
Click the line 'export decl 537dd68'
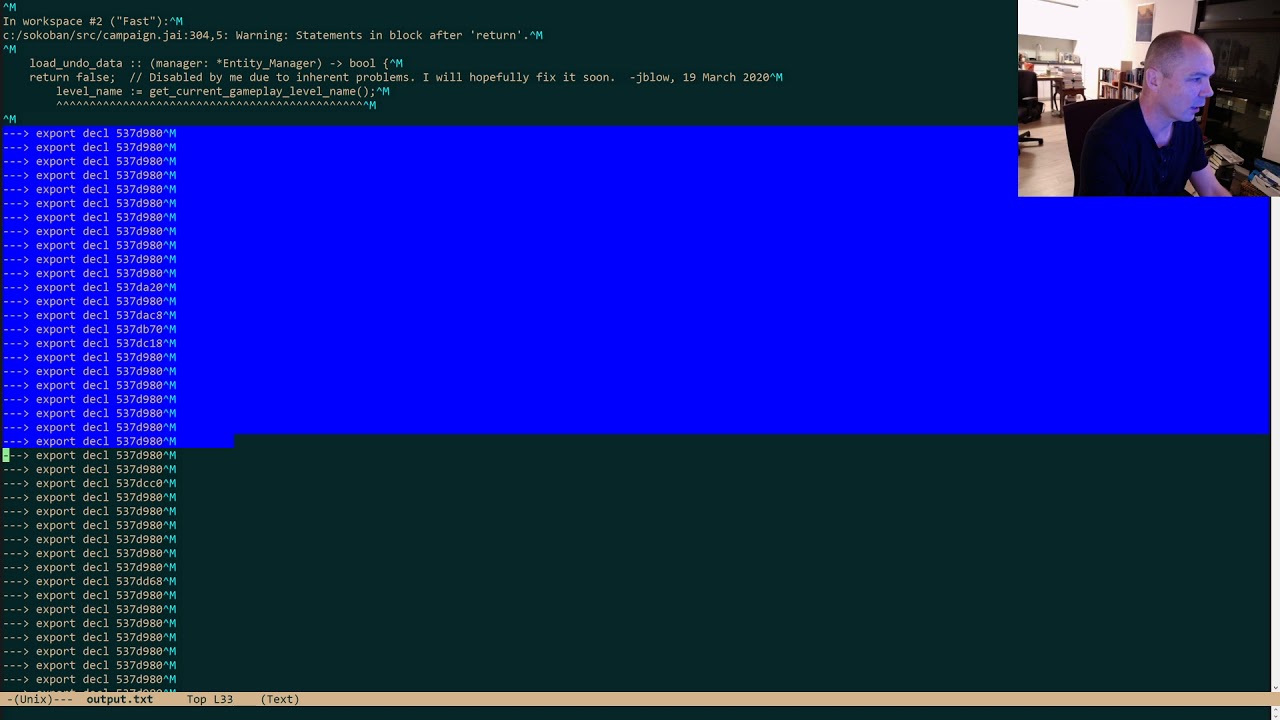click(89, 581)
